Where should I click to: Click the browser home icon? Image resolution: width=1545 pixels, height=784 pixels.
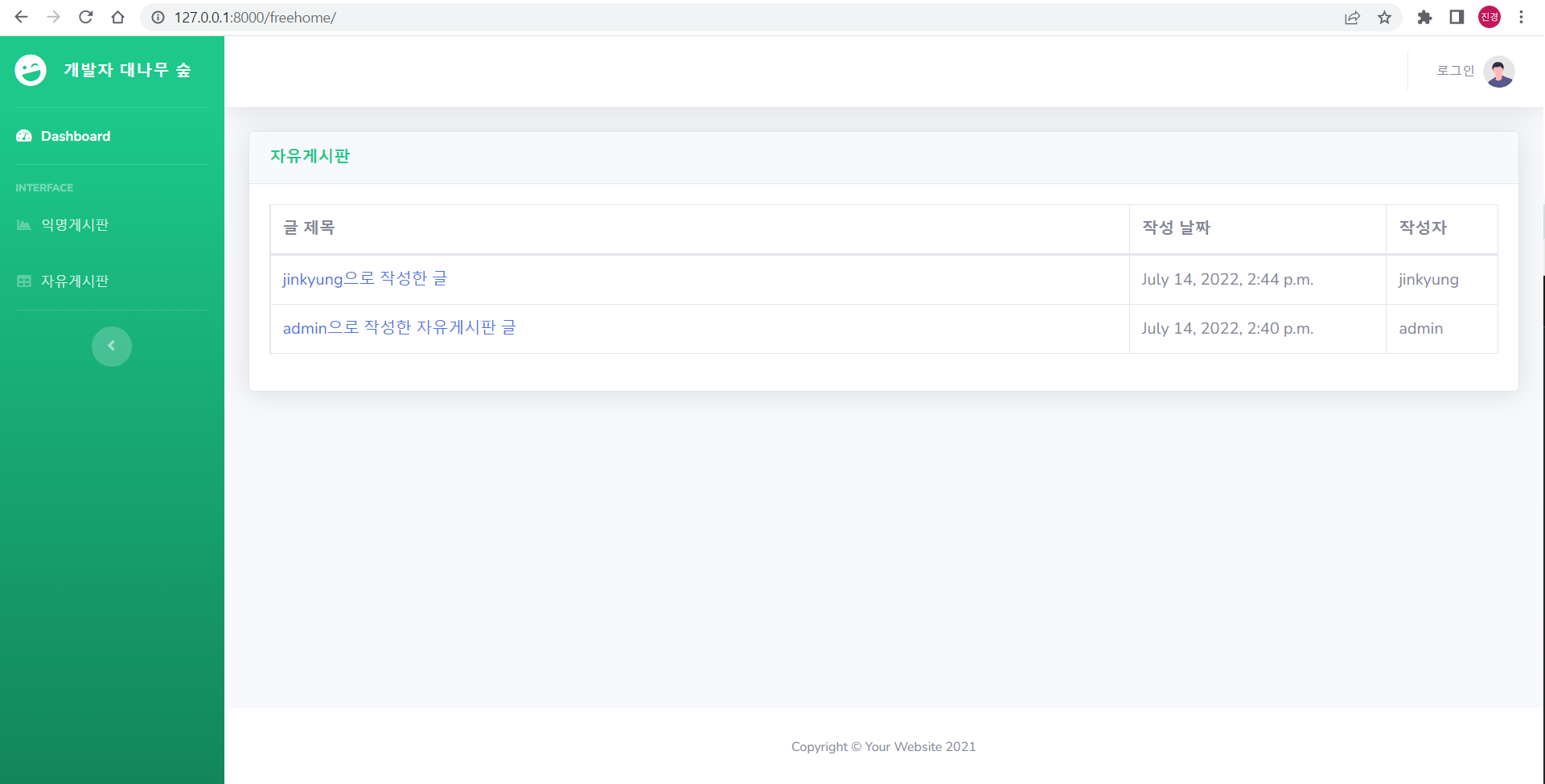(x=118, y=17)
